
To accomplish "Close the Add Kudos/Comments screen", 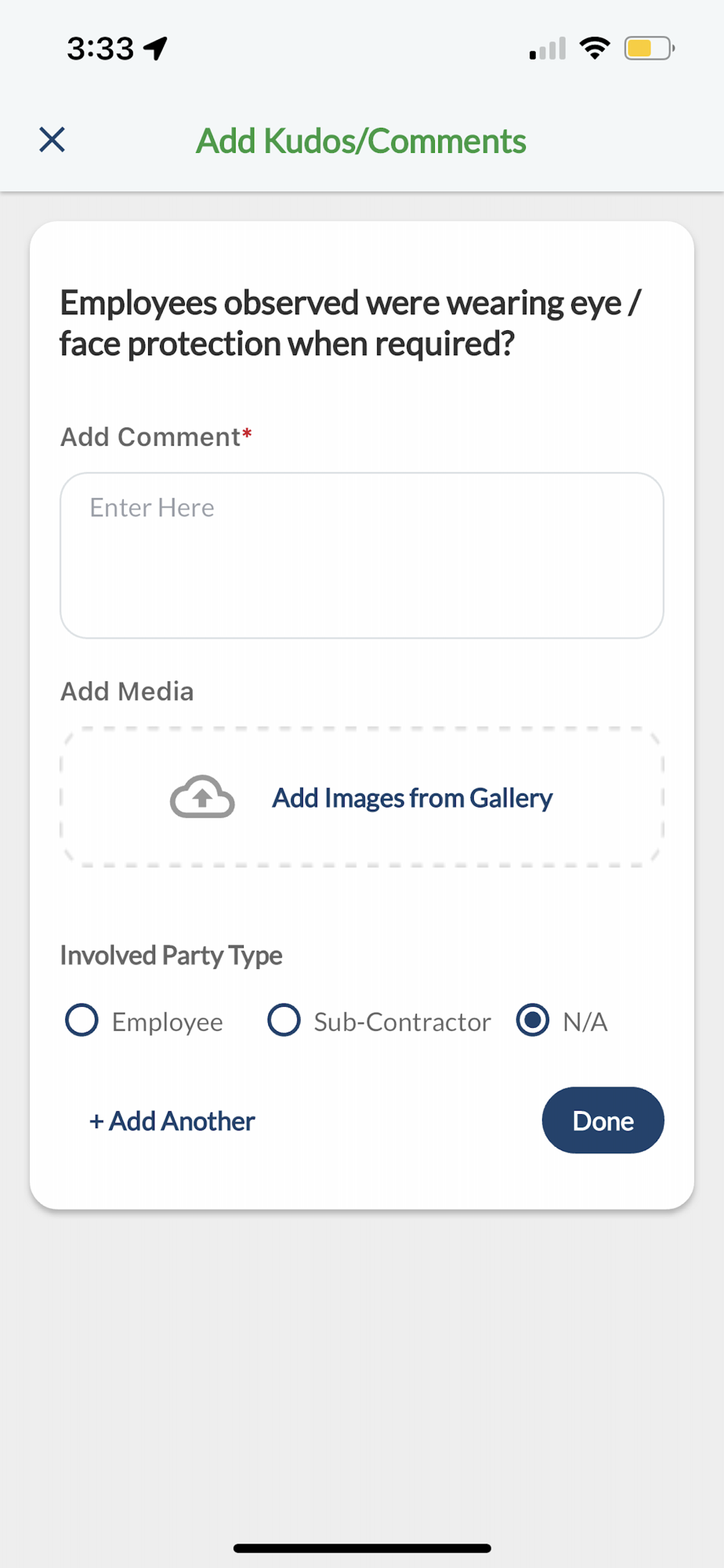I will tap(52, 140).
